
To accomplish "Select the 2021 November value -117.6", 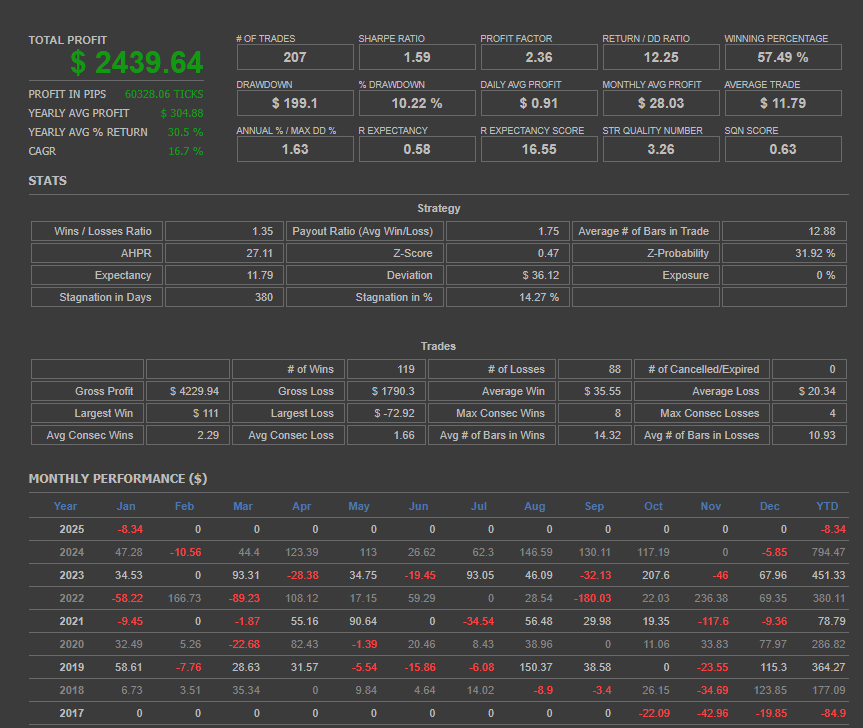I will tap(713, 622).
